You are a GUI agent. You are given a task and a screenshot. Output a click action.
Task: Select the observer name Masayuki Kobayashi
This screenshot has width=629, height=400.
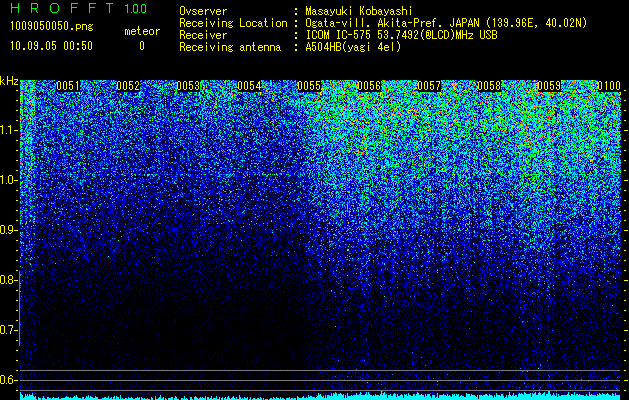click(x=359, y=11)
